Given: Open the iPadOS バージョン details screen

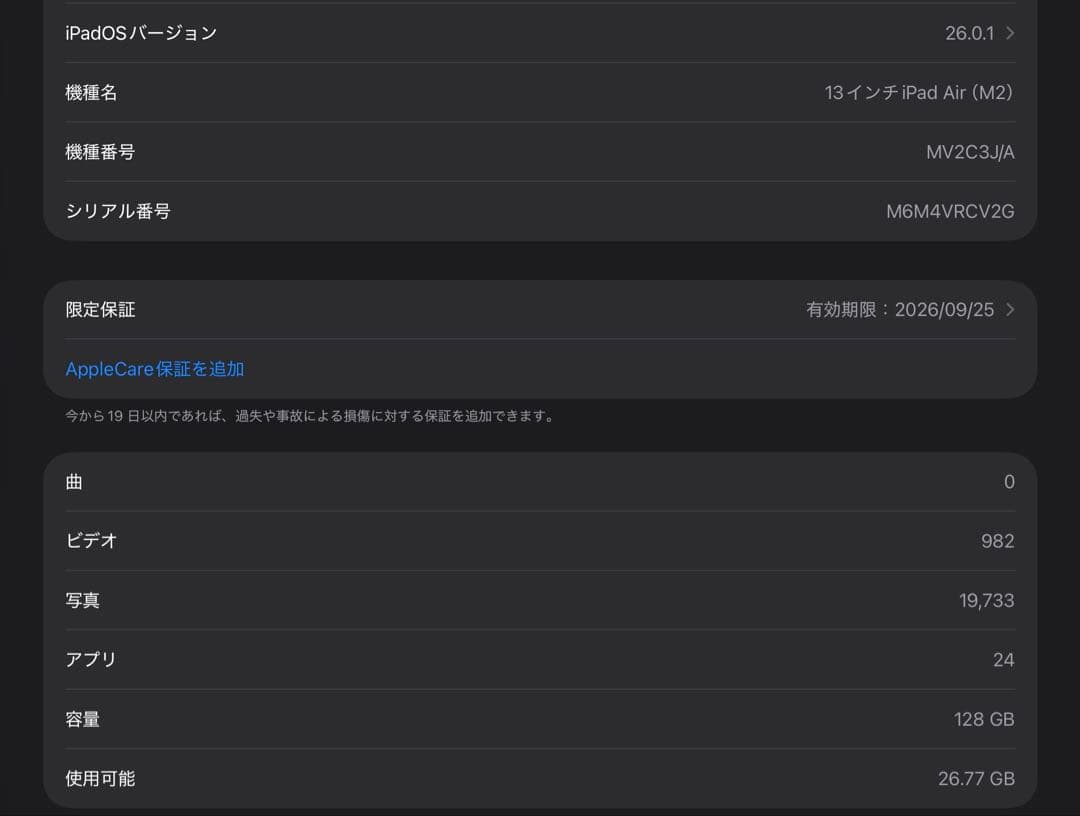Looking at the screenshot, I should (x=540, y=32).
